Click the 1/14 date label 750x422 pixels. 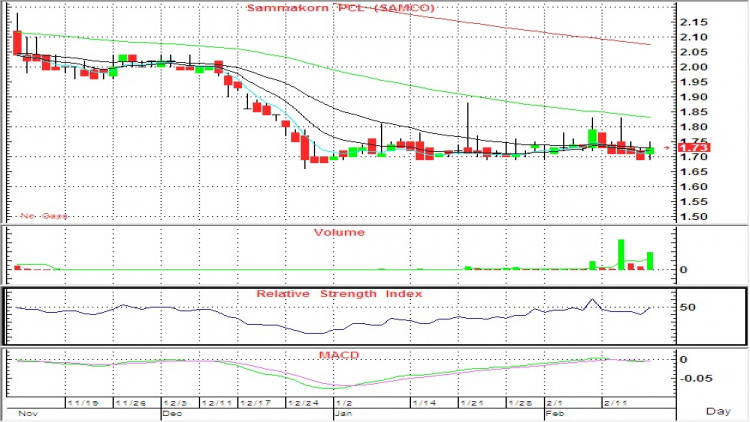(424, 403)
